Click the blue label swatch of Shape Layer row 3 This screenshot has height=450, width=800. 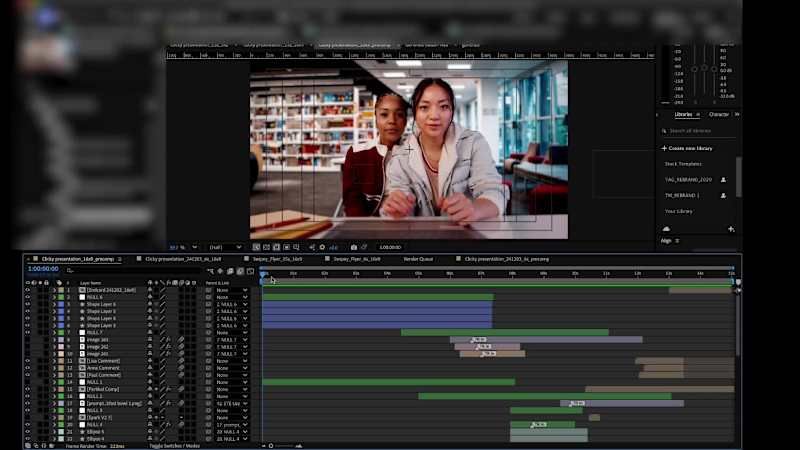[61, 304]
